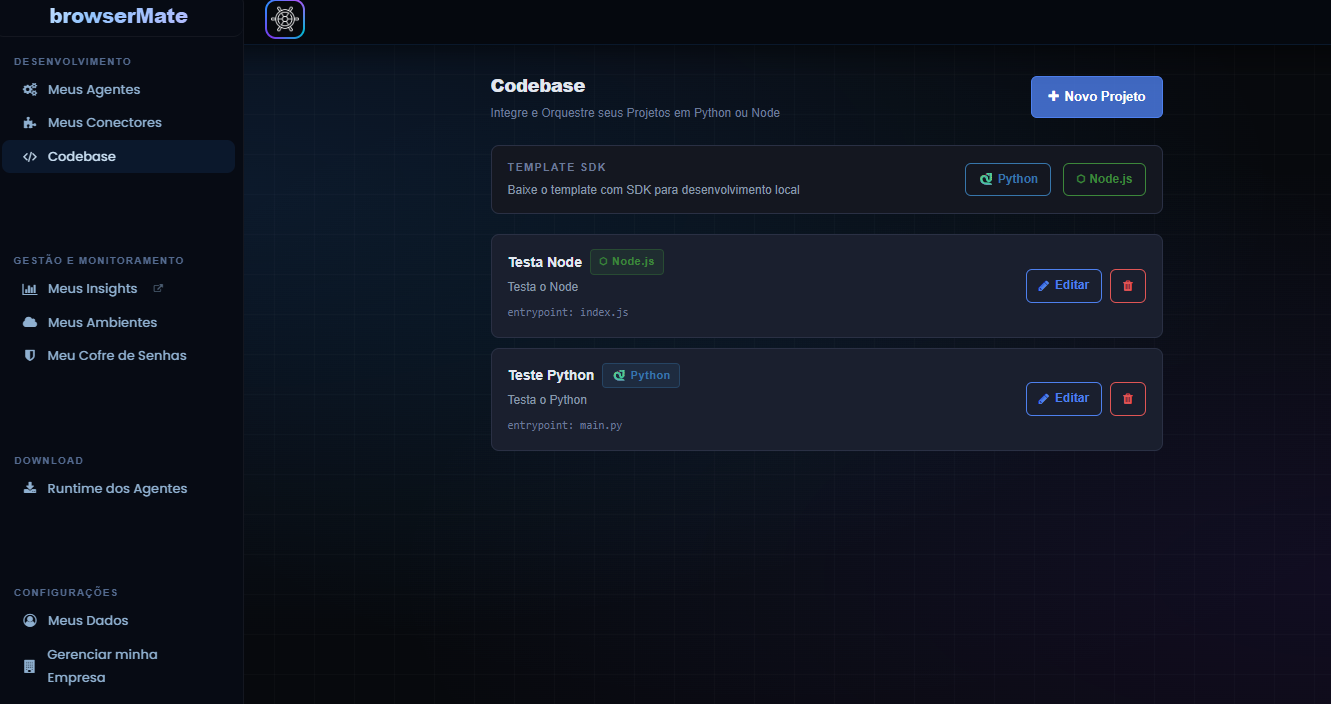
Task: Delete the Testa Node project
Action: point(1128,286)
